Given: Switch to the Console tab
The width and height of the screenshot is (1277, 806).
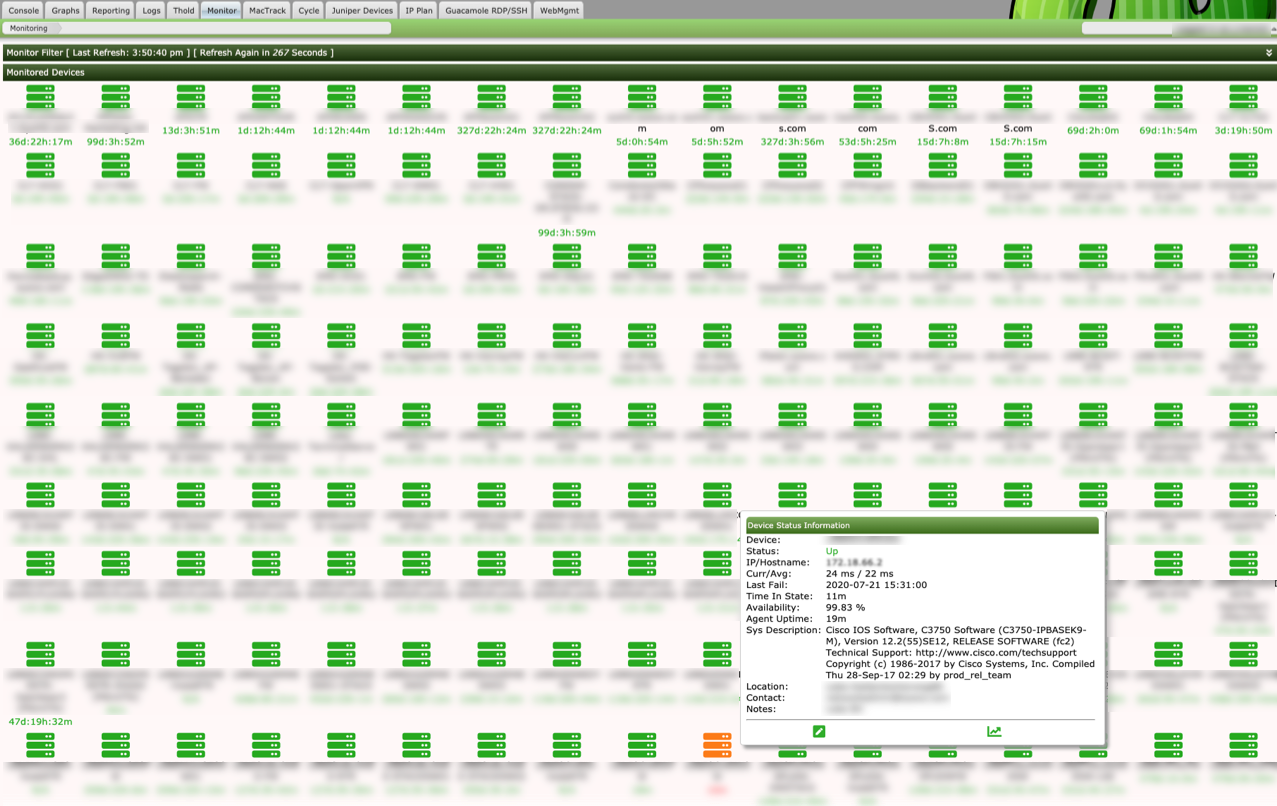Looking at the screenshot, I should [x=24, y=11].
